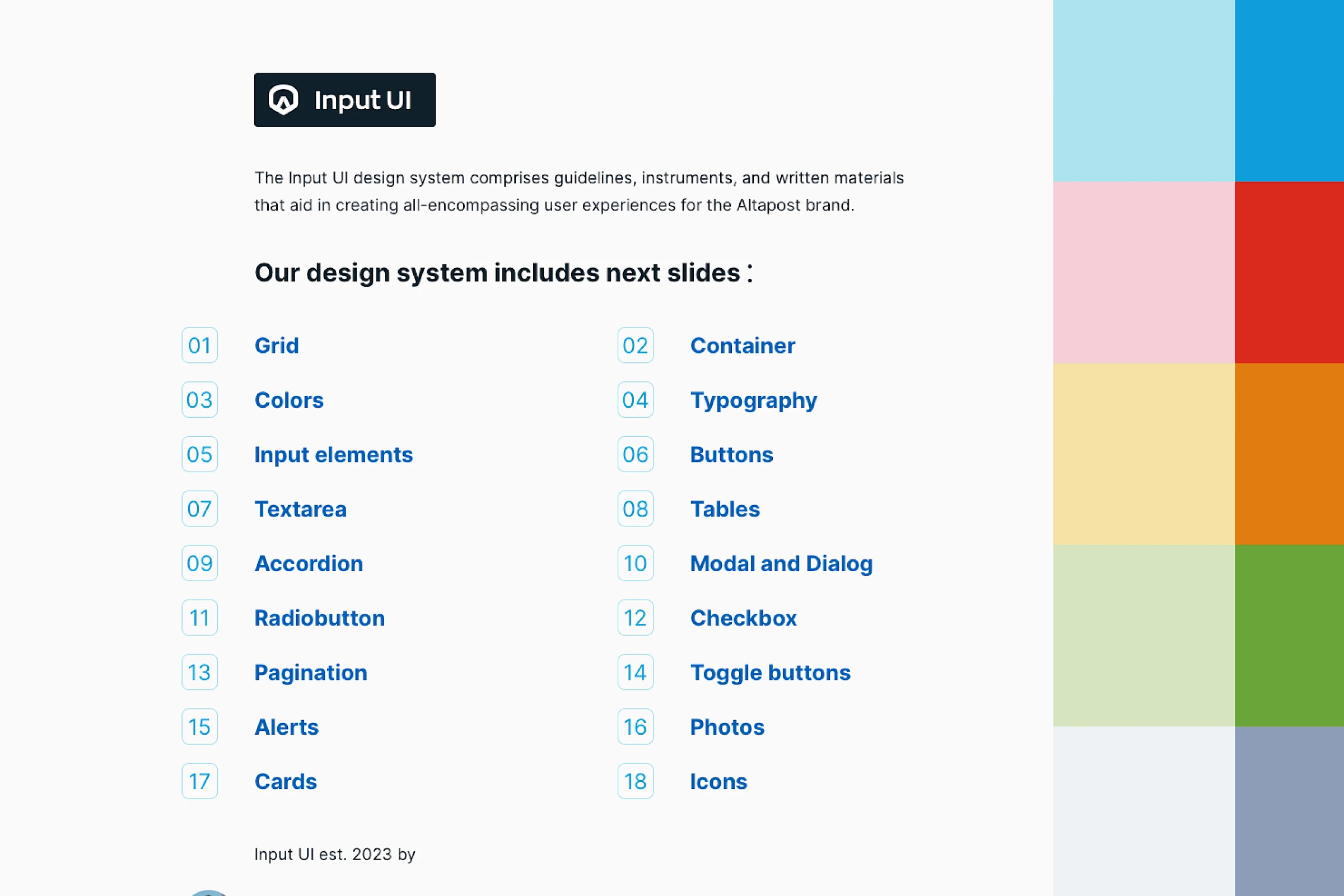Click the number badge 08

[x=636, y=508]
